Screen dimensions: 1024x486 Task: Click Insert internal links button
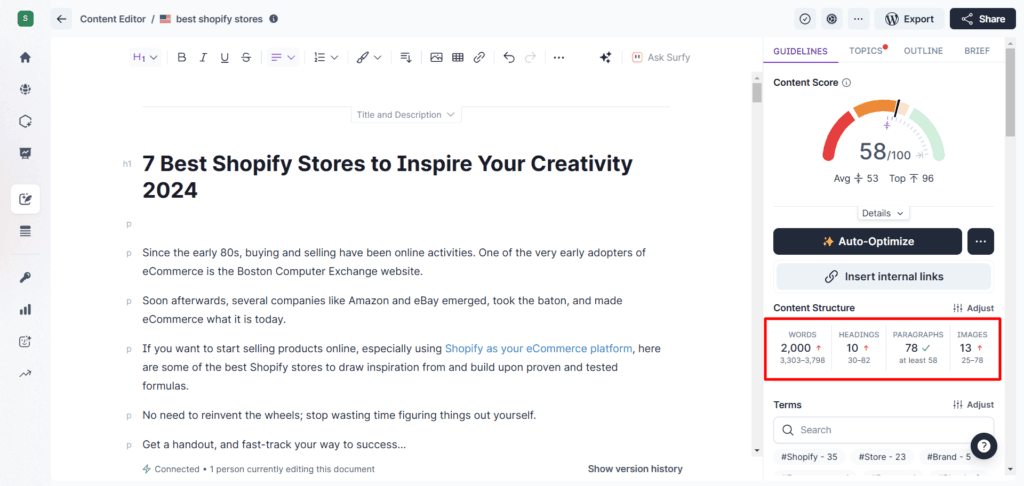click(884, 276)
